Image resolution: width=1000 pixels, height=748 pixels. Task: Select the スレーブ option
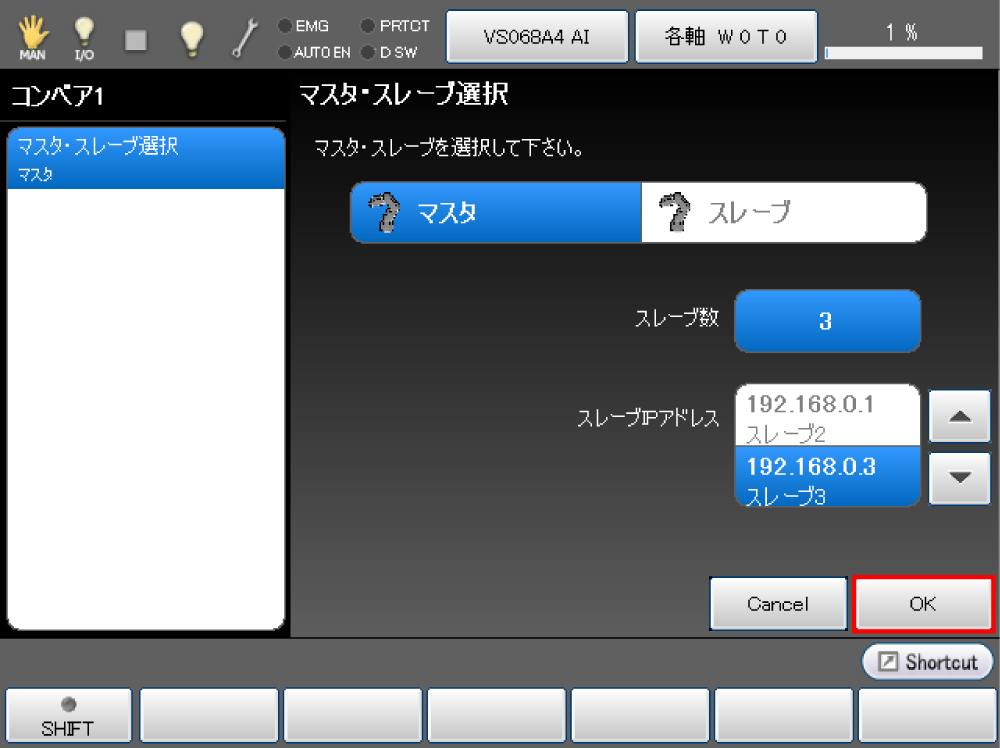783,212
